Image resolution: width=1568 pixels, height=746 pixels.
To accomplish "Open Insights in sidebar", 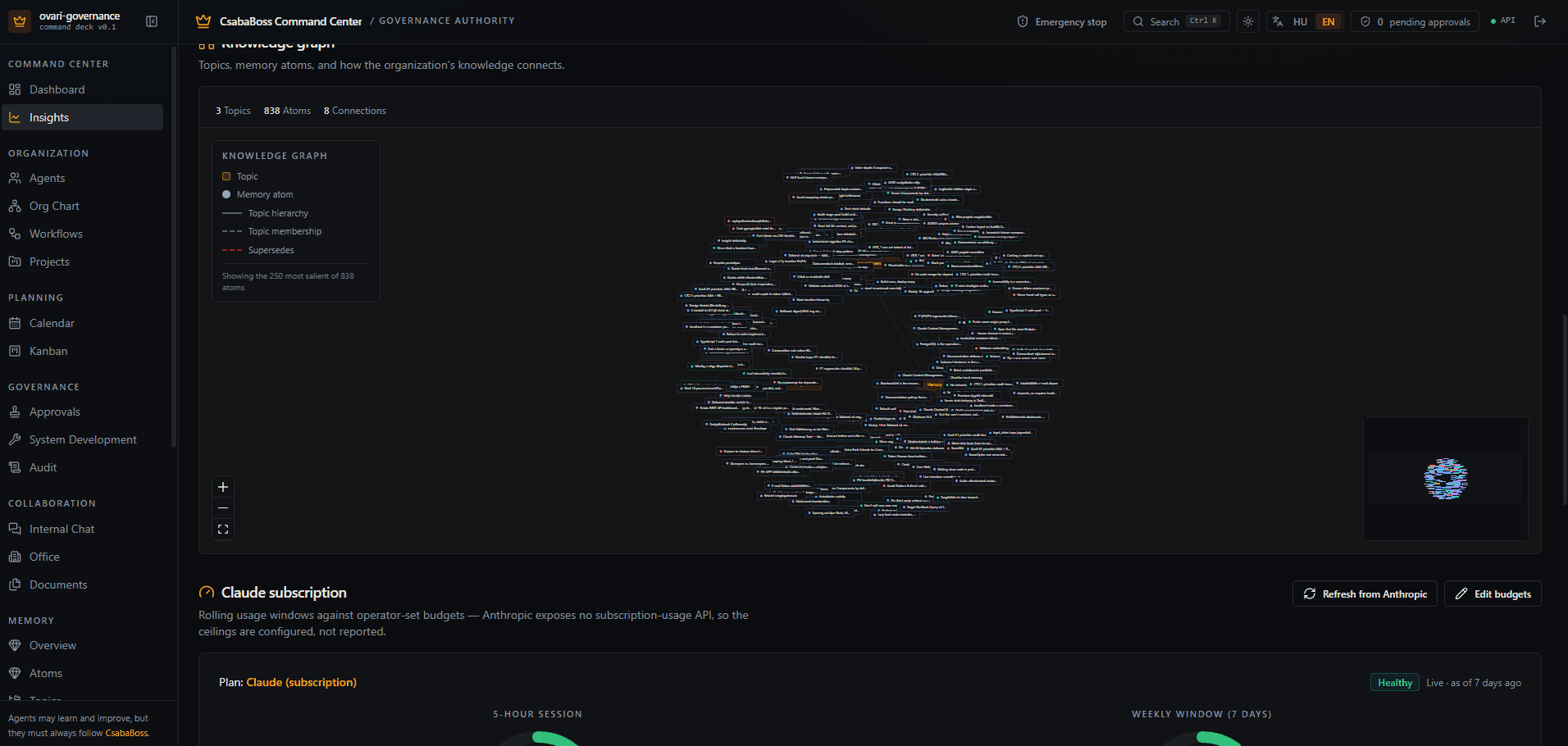I will [82, 117].
